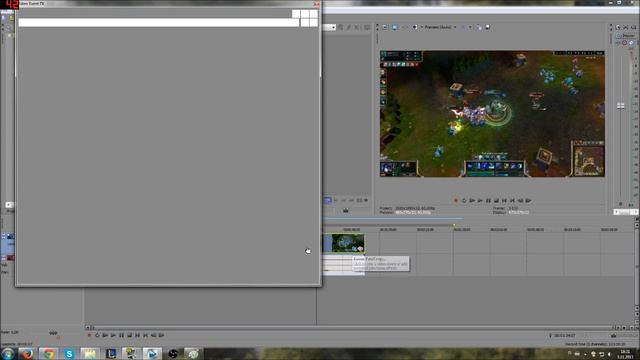
Task: Click Go to End under the video preview
Action: [x=512, y=200]
